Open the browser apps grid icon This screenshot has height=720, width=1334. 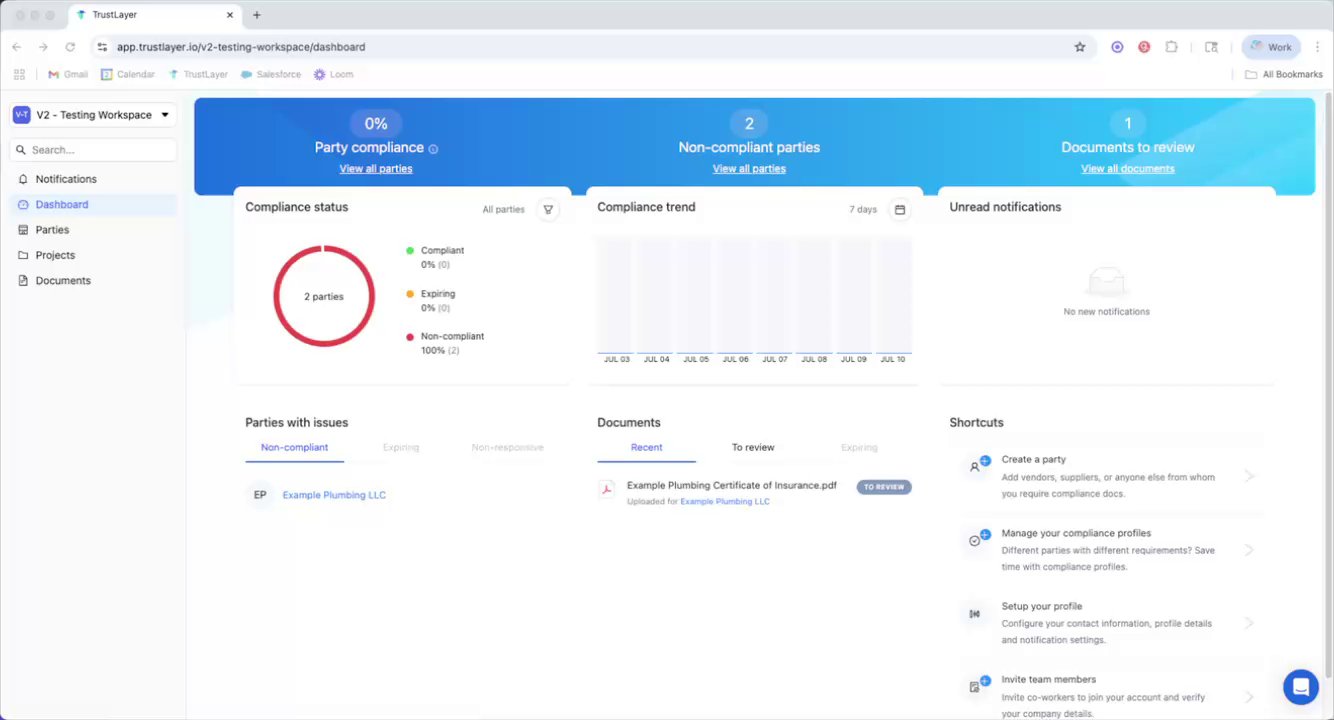19,74
